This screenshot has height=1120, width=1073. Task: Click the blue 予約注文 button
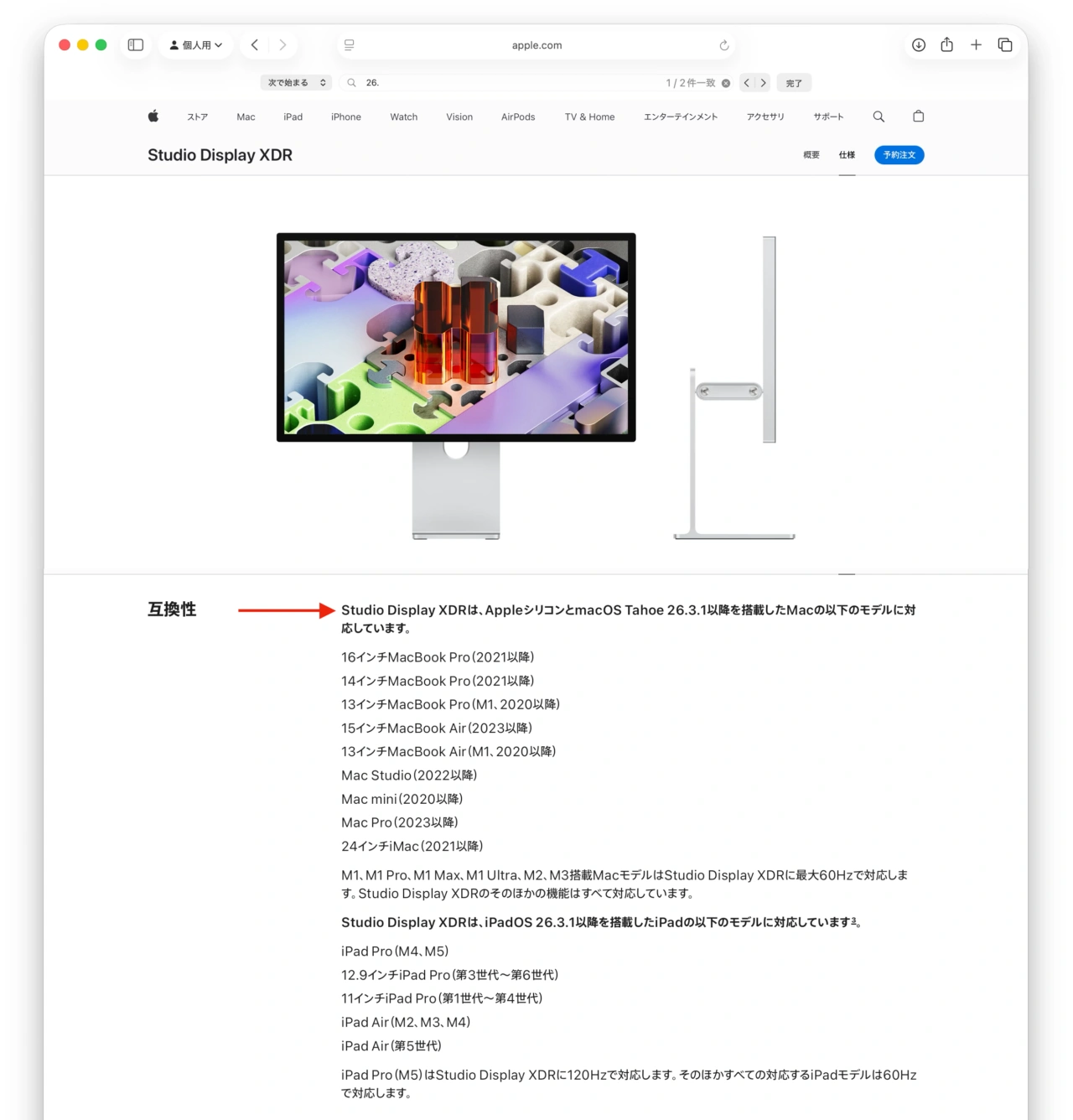tap(899, 155)
